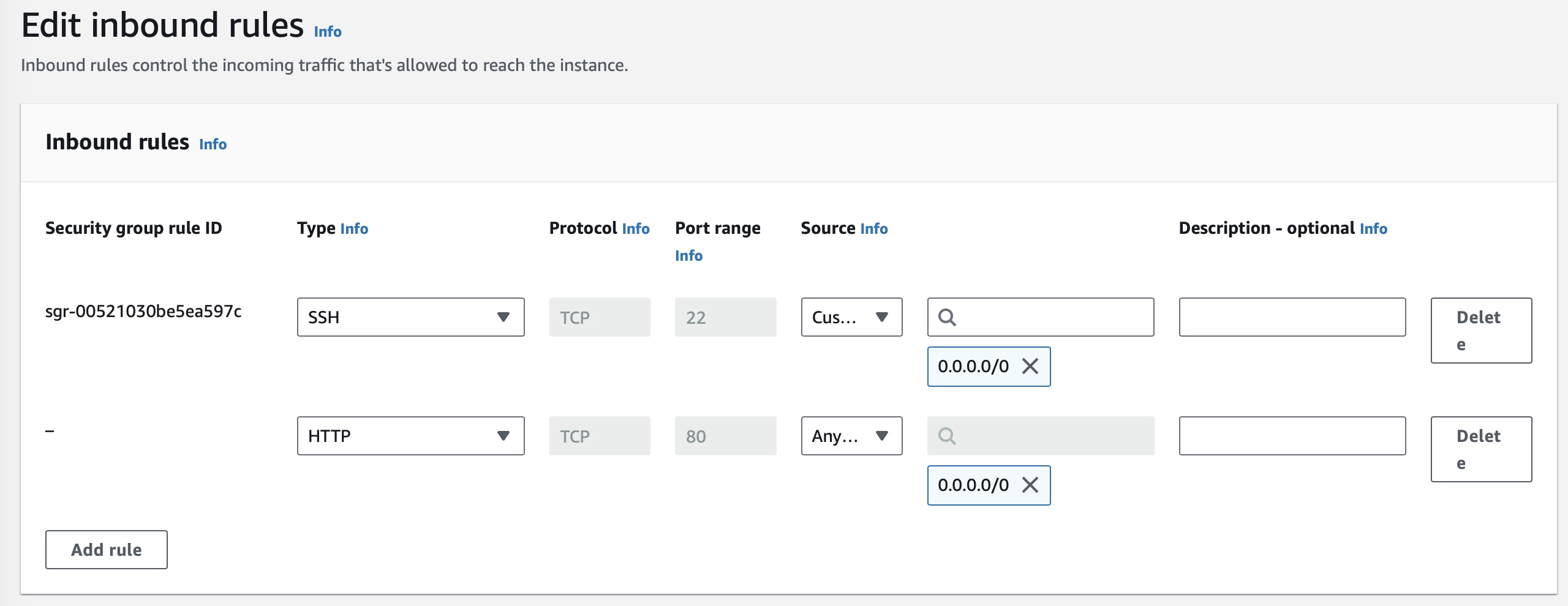This screenshot has height=606, width=1568.
Task: Click the Type column Info link
Action: click(354, 229)
